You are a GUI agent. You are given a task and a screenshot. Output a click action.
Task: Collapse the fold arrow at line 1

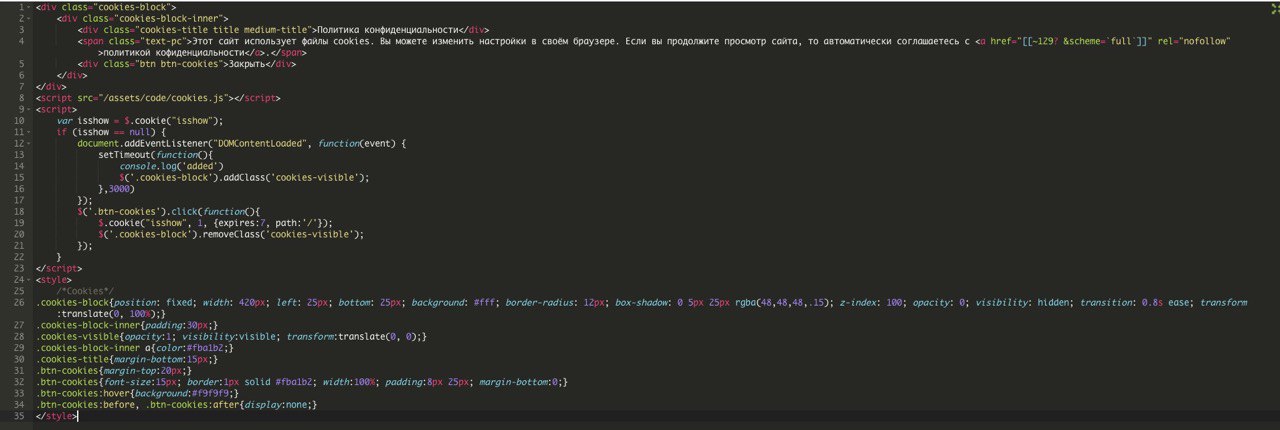pyautogui.click(x=28, y=8)
